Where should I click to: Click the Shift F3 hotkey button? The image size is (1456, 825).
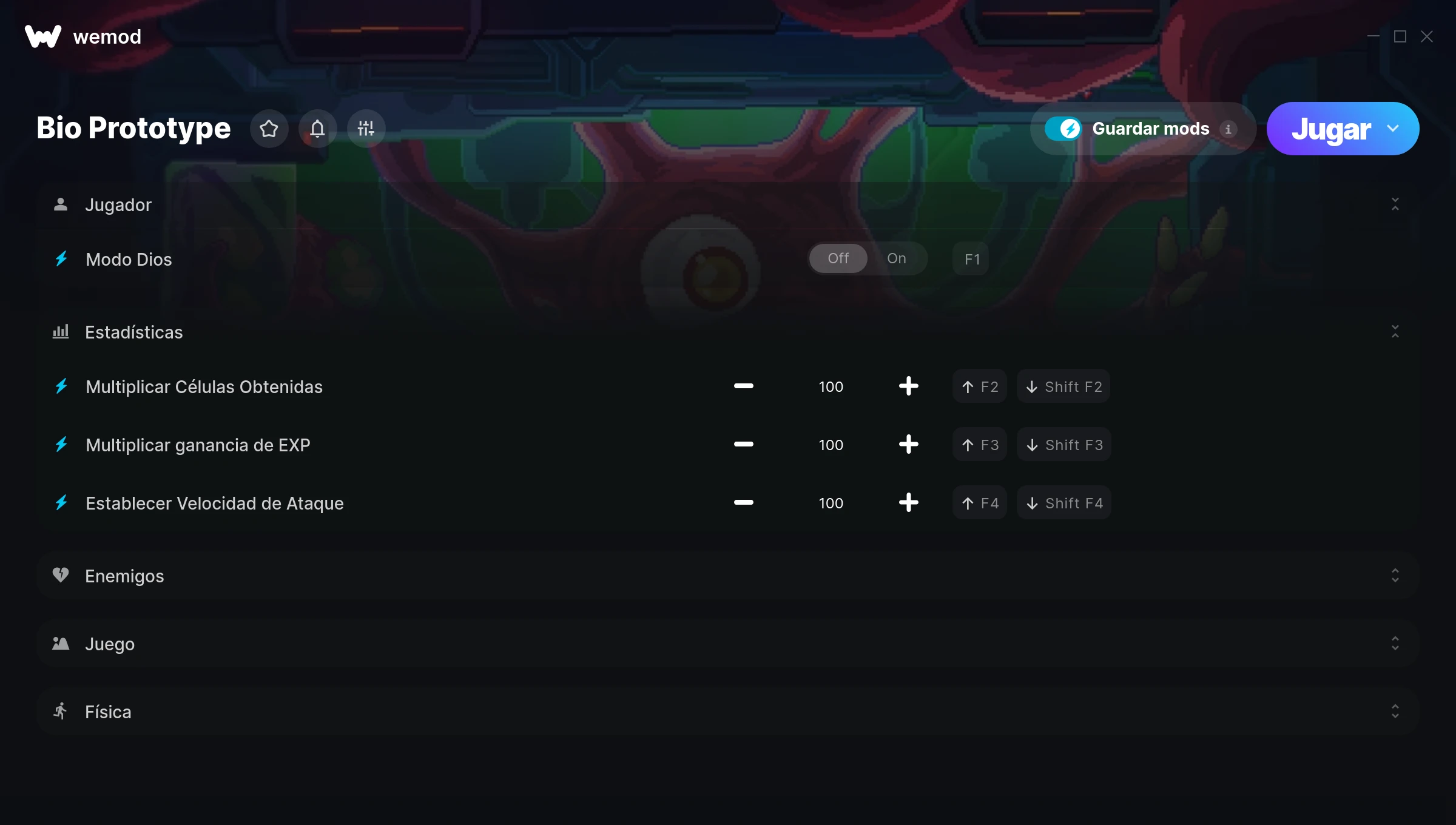coord(1064,445)
